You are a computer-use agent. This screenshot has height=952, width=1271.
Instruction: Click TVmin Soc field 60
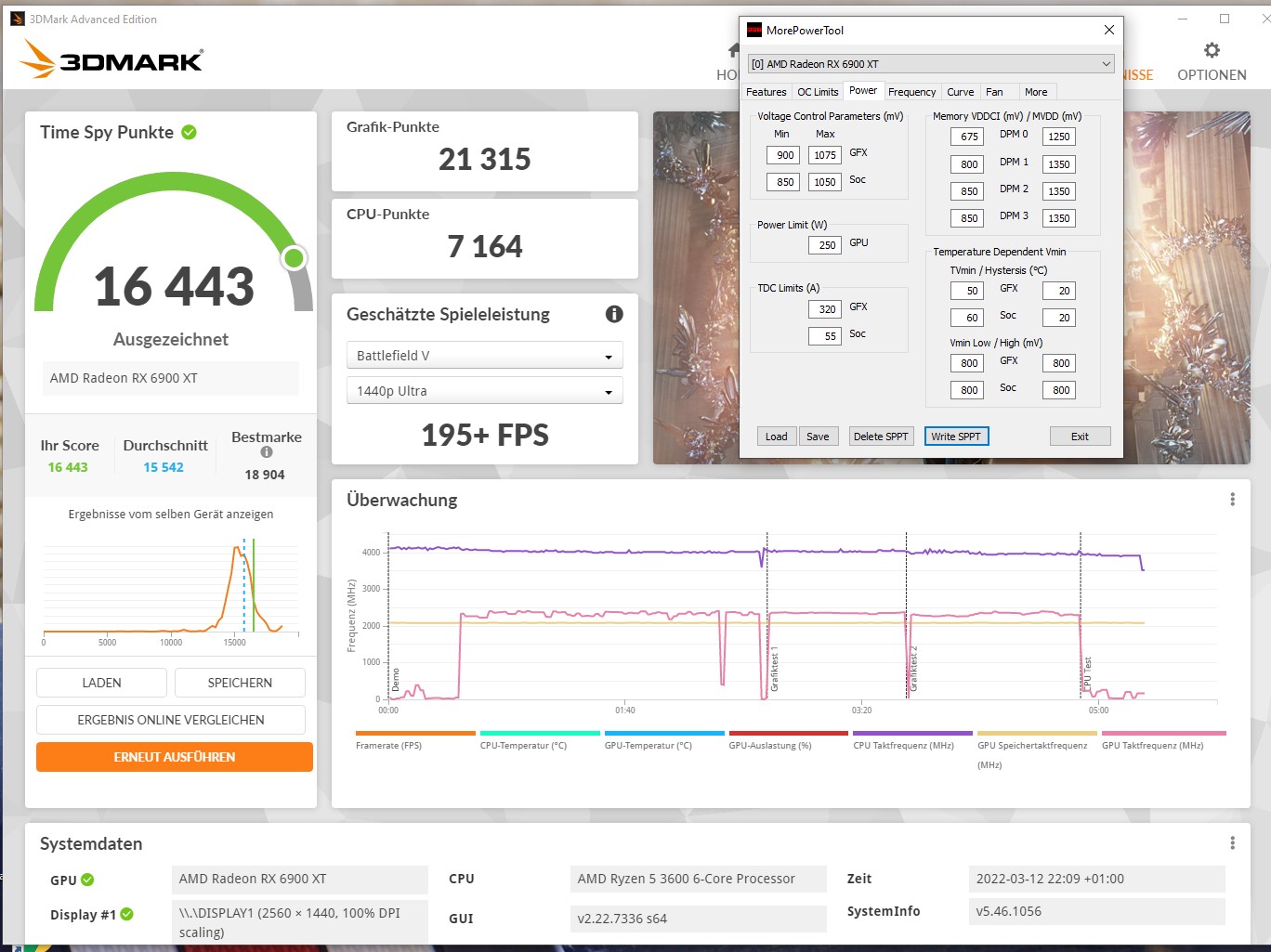click(x=967, y=318)
